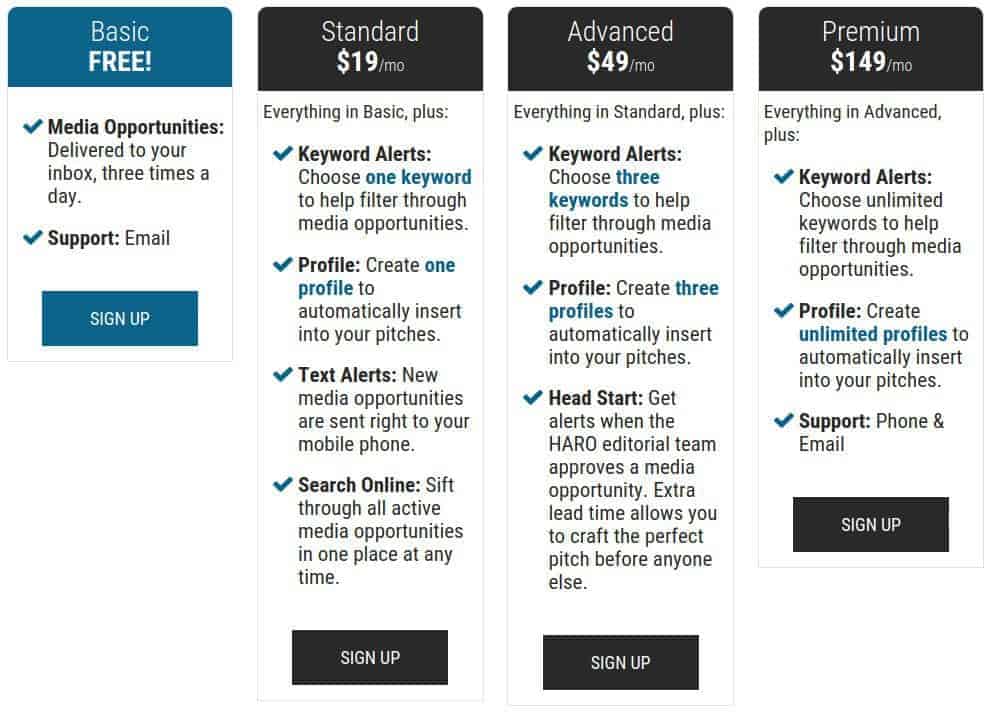Click the Sign Up button under Basic
Viewport: 989px width, 715px height.
coord(120,319)
